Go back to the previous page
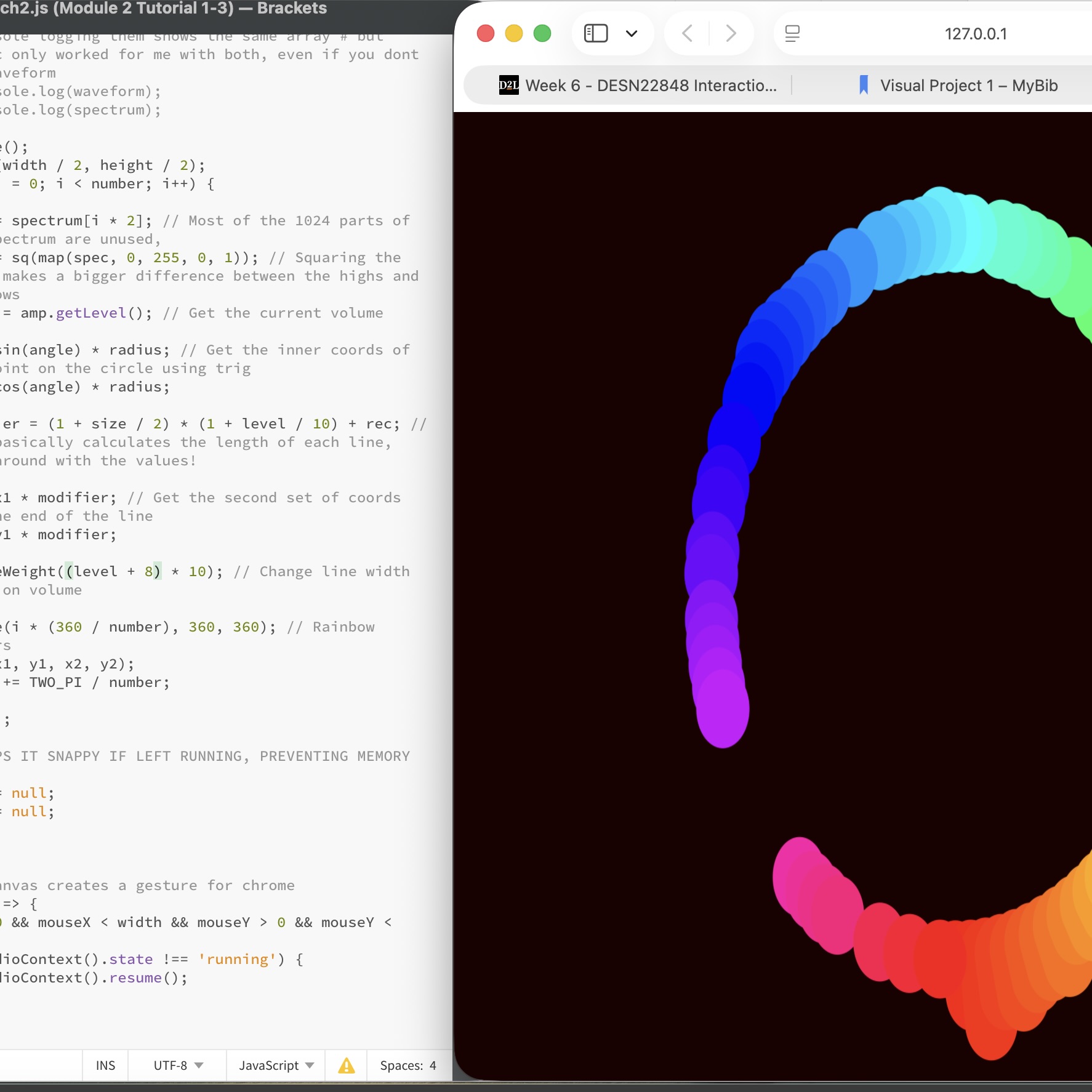Viewport: 1092px width, 1092px height. (x=688, y=33)
